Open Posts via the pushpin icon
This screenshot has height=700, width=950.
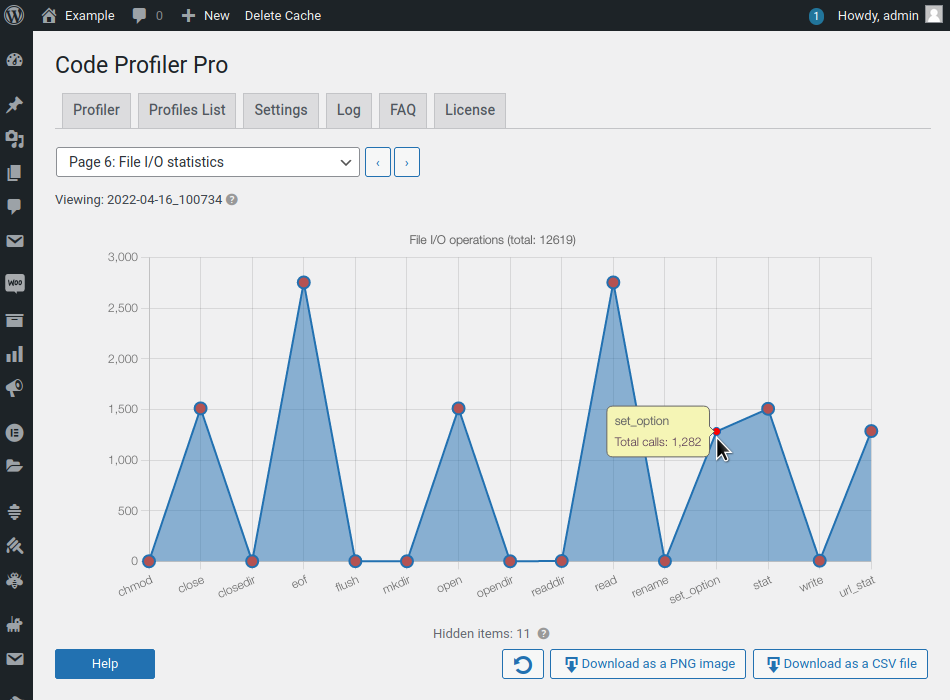[15, 105]
